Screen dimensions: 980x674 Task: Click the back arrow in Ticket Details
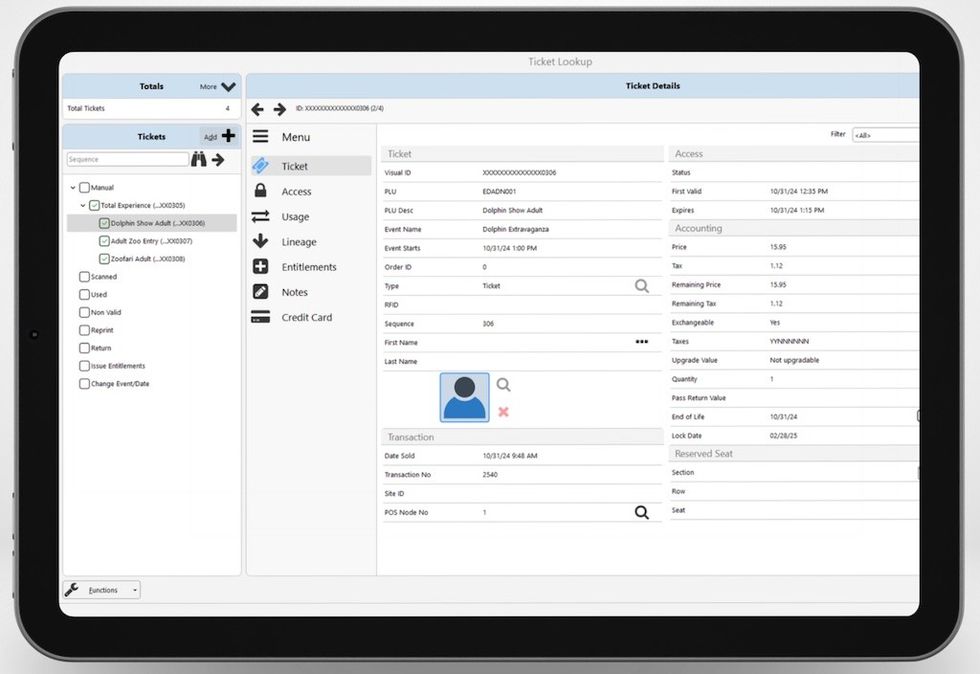258,109
